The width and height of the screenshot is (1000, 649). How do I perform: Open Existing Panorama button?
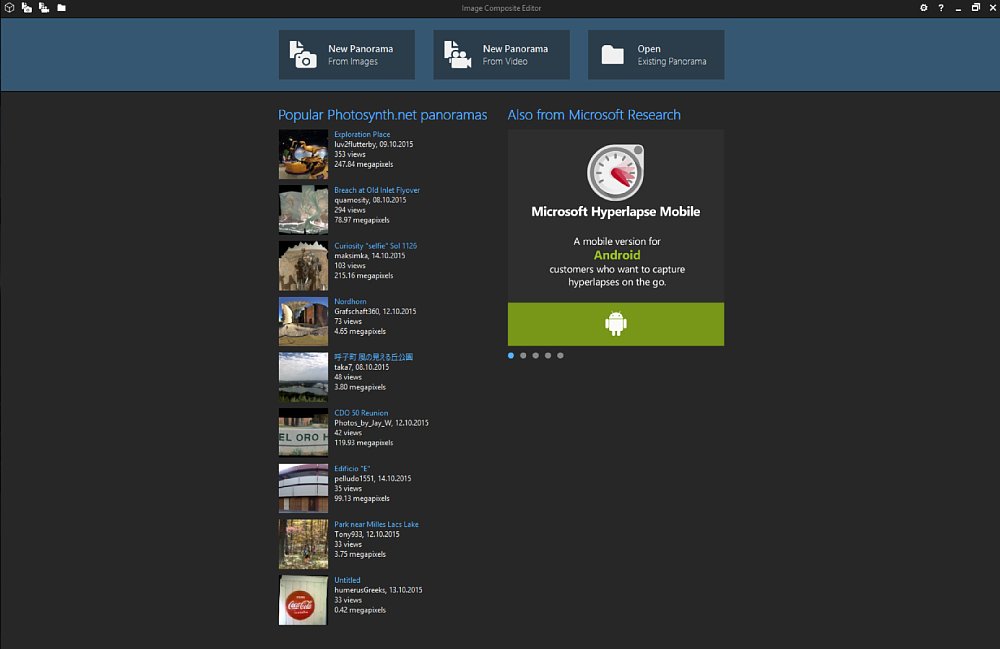tap(656, 55)
